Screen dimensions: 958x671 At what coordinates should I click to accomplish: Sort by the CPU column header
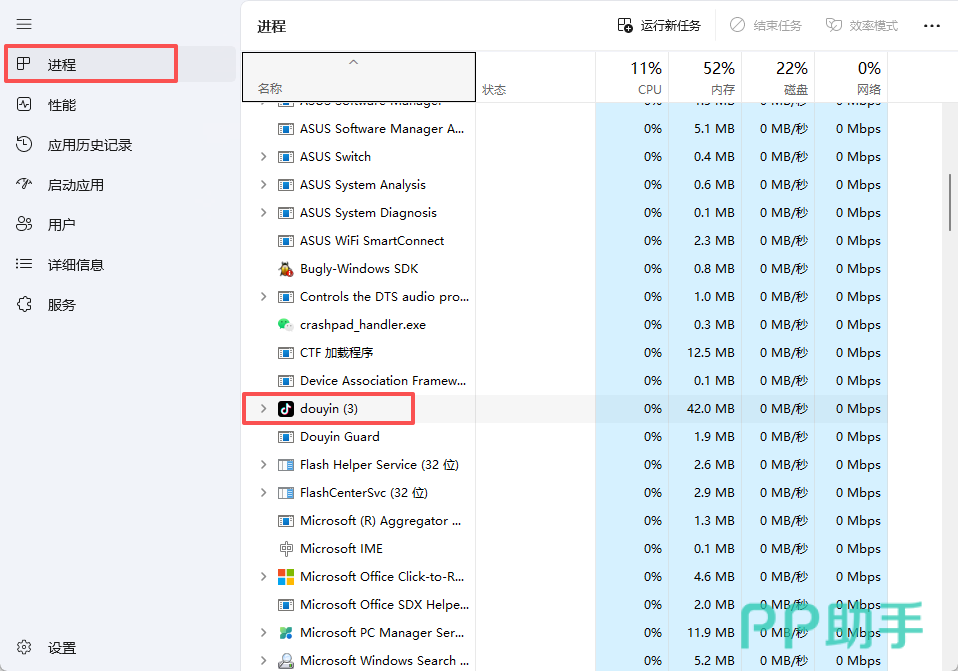pos(632,77)
